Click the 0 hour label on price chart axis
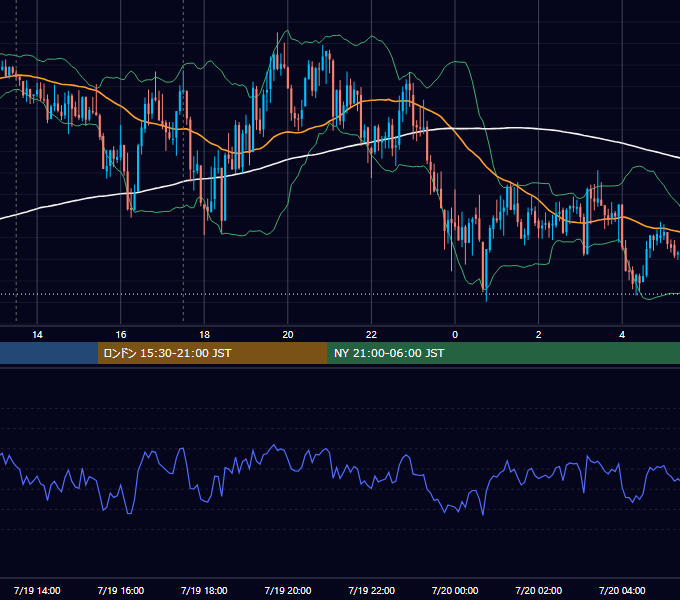680x600 pixels. click(x=455, y=335)
